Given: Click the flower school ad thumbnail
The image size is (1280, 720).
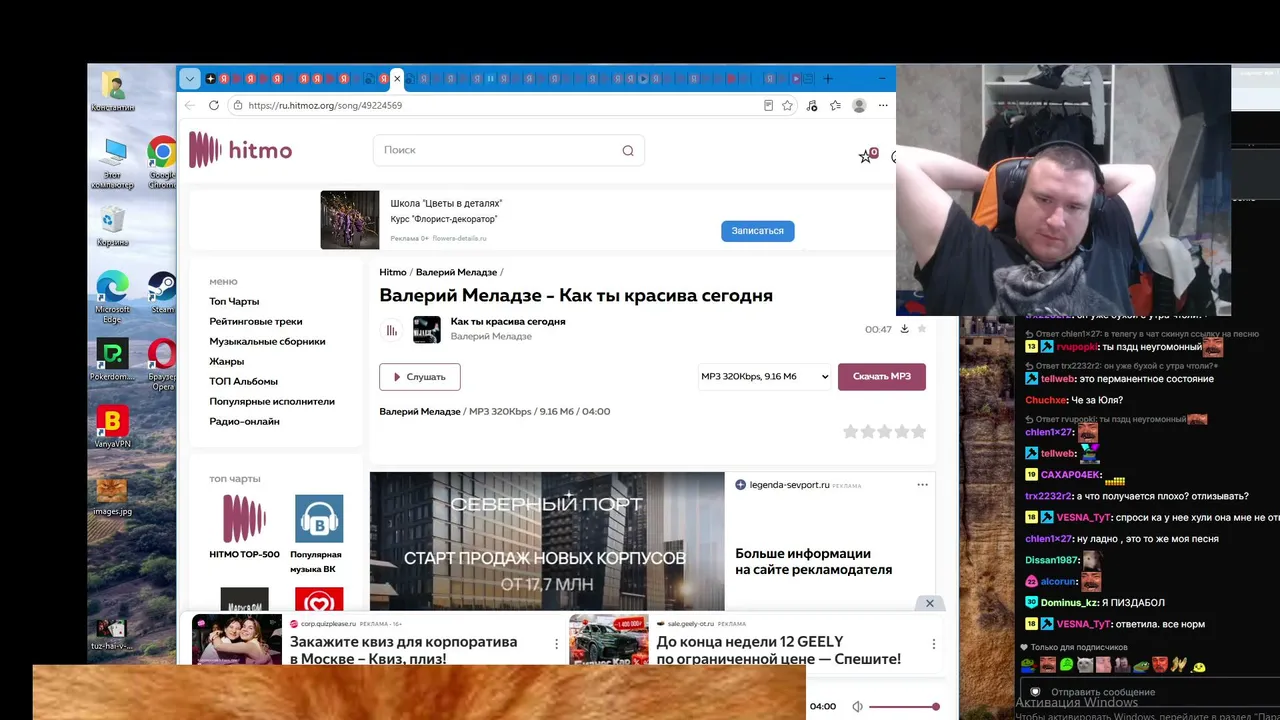Looking at the screenshot, I should 350,220.
